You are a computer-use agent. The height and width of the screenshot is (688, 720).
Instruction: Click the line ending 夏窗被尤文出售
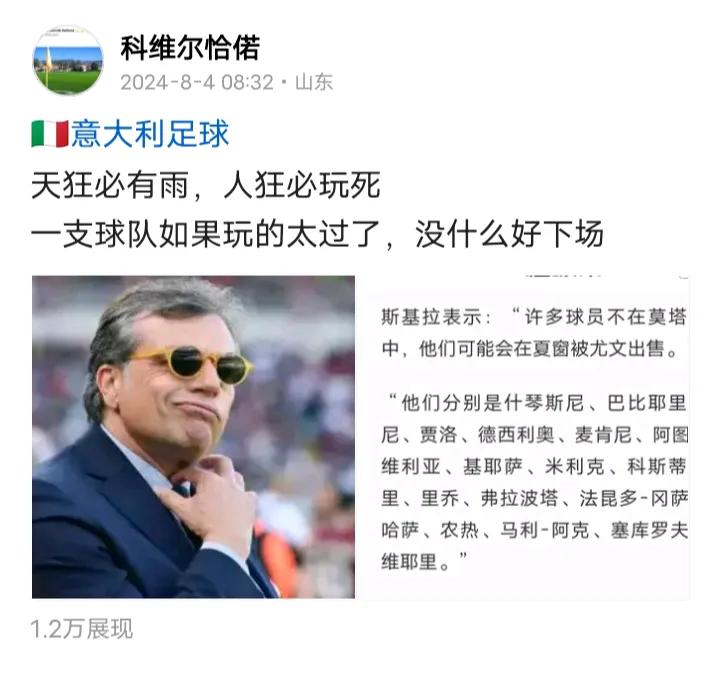pyautogui.click(x=530, y=349)
